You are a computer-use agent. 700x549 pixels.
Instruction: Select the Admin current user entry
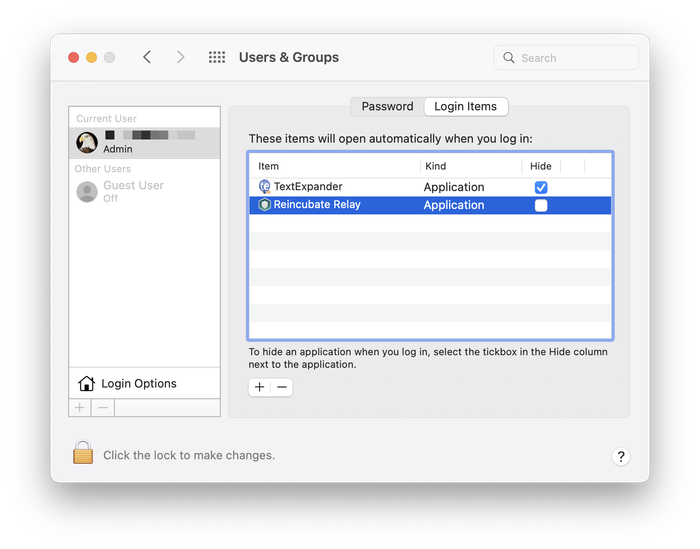pyautogui.click(x=144, y=143)
